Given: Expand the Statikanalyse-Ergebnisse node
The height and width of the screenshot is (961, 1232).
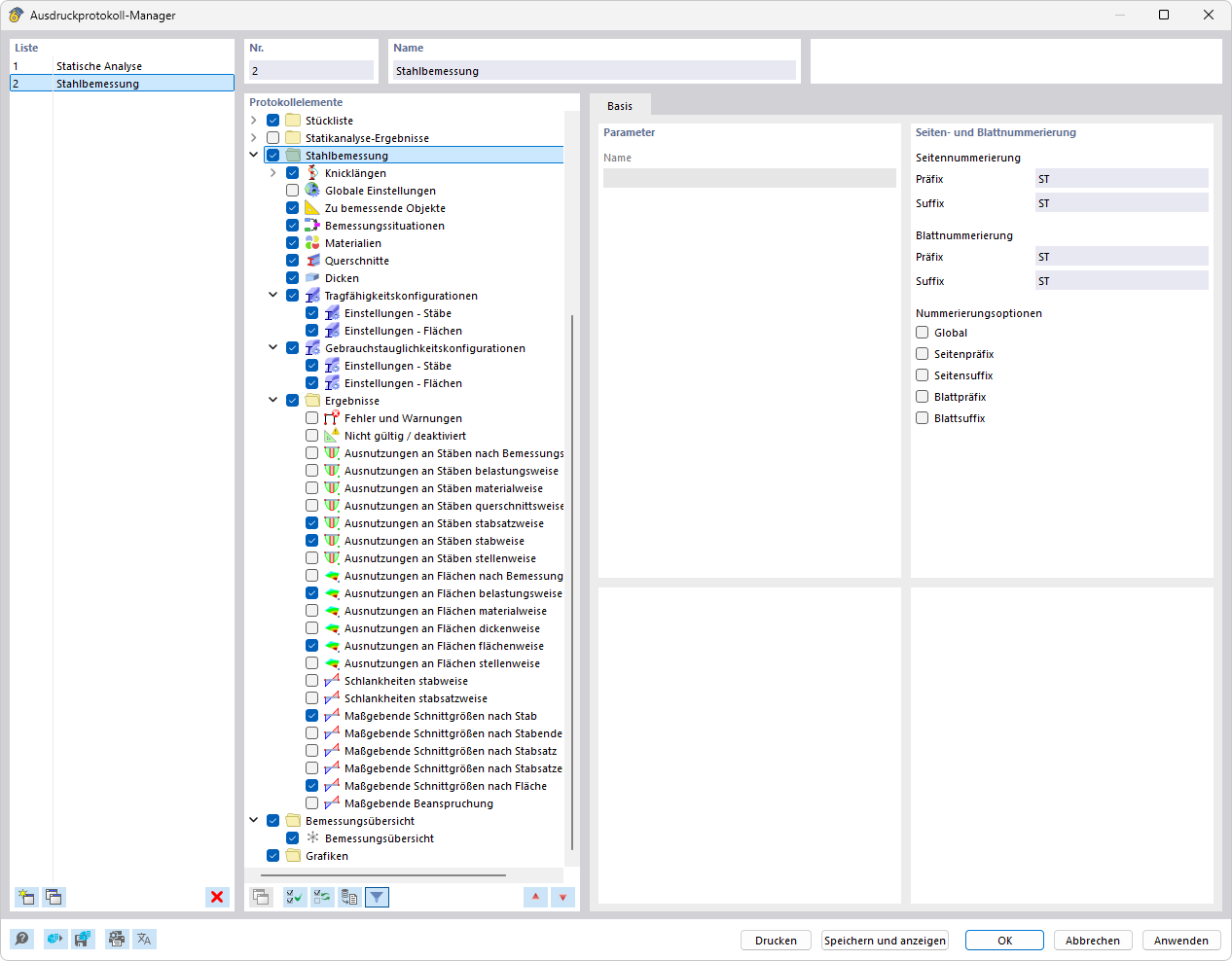Looking at the screenshot, I should click(x=254, y=138).
